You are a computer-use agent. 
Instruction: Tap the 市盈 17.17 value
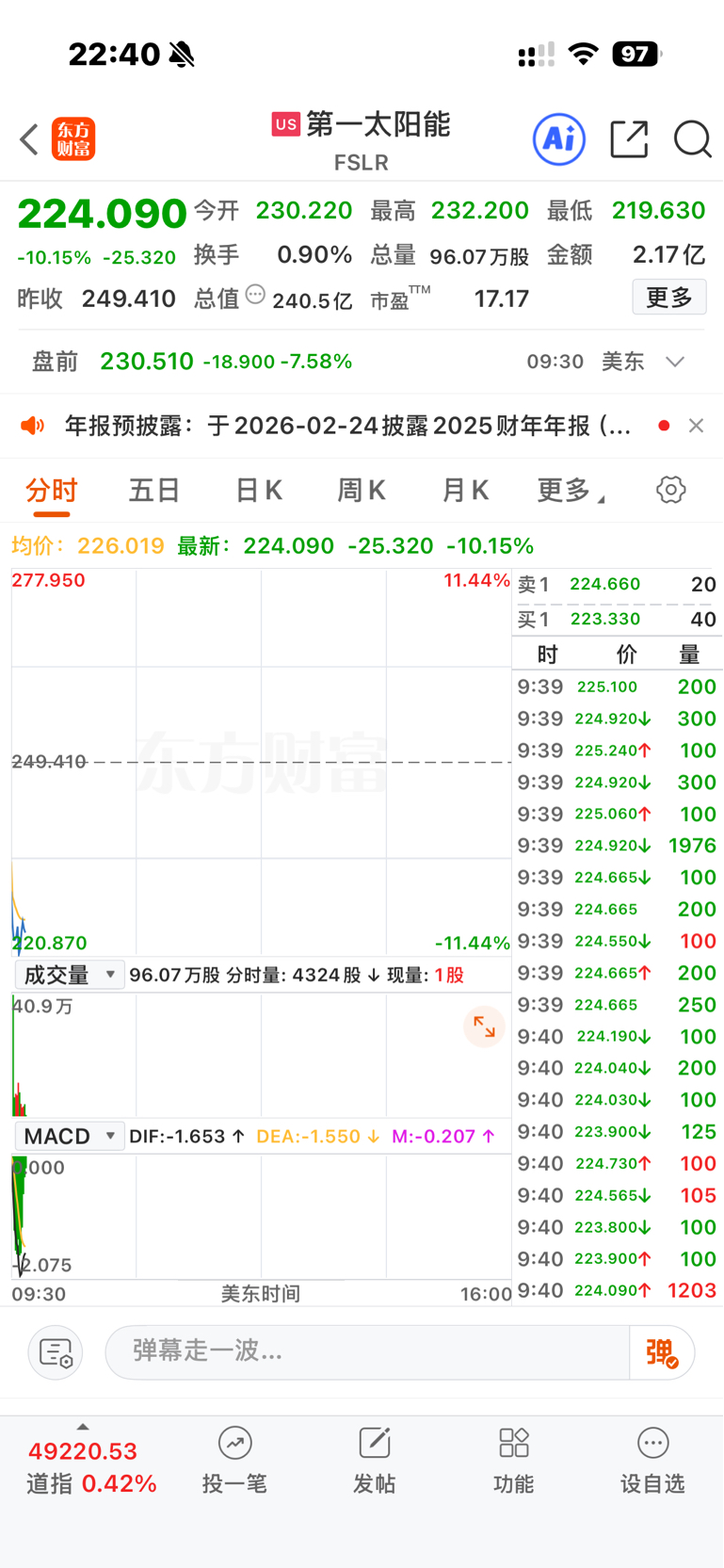tap(501, 299)
